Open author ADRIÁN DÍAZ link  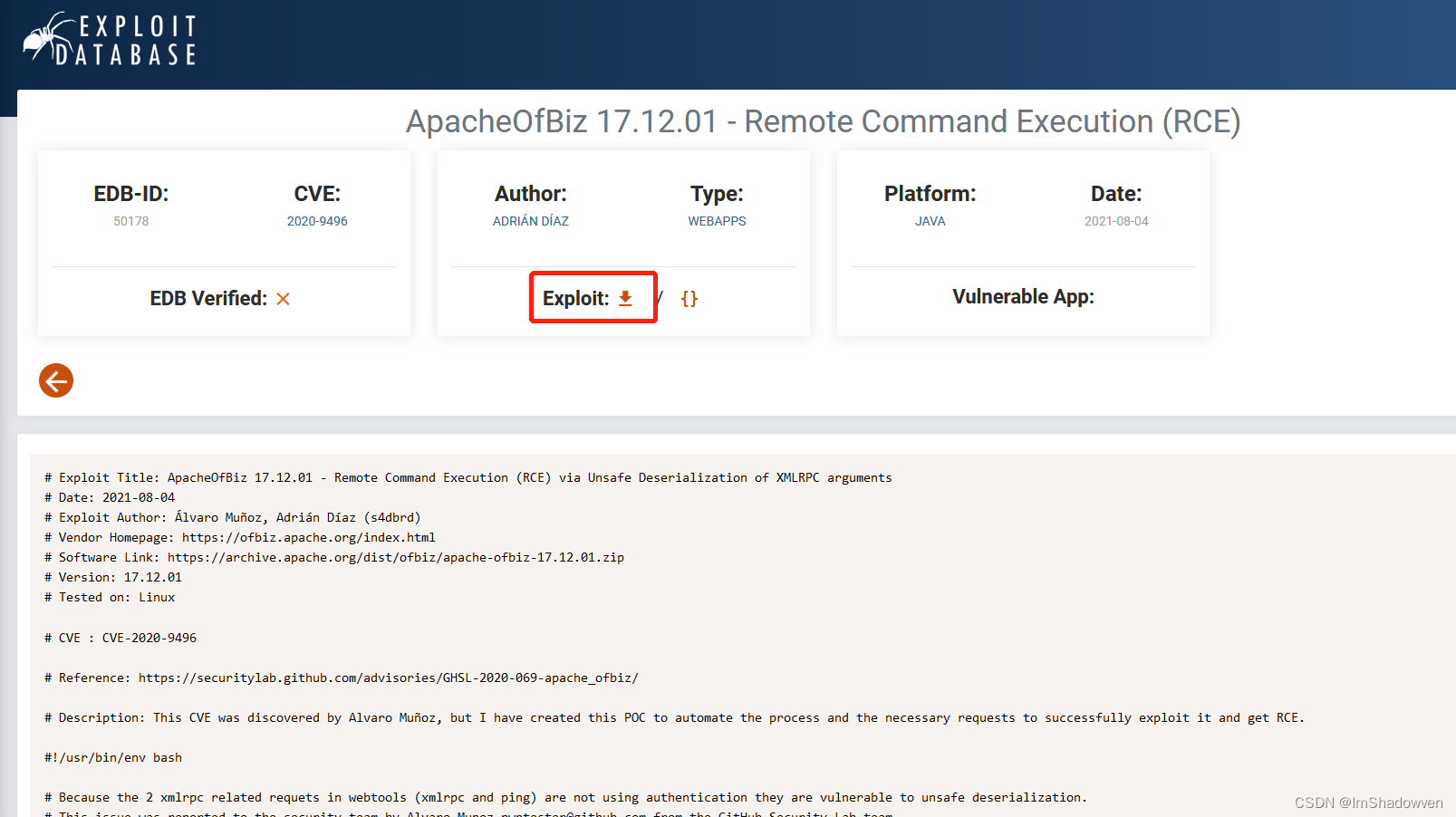[x=531, y=221]
